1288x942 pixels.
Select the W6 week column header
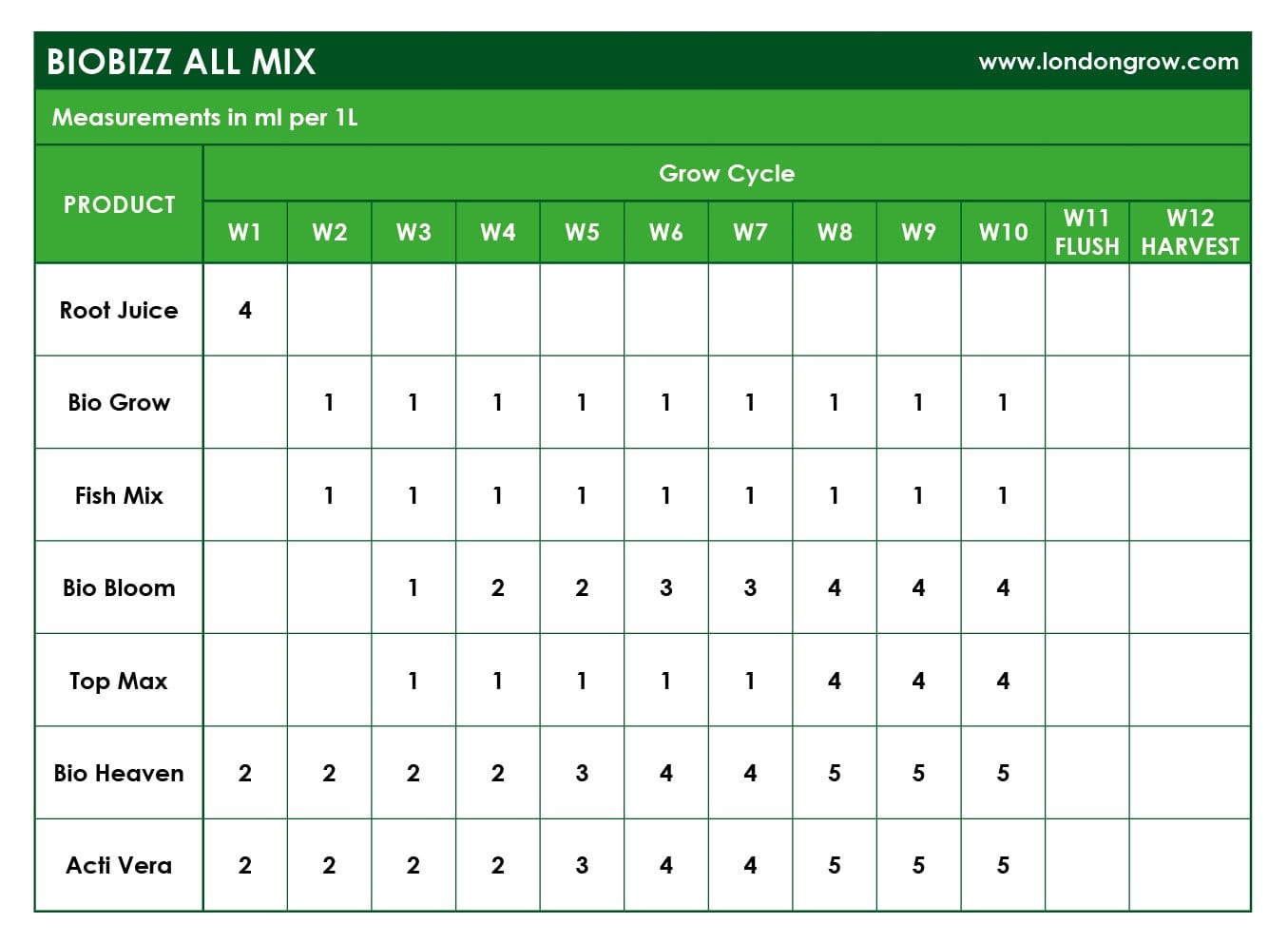665,232
